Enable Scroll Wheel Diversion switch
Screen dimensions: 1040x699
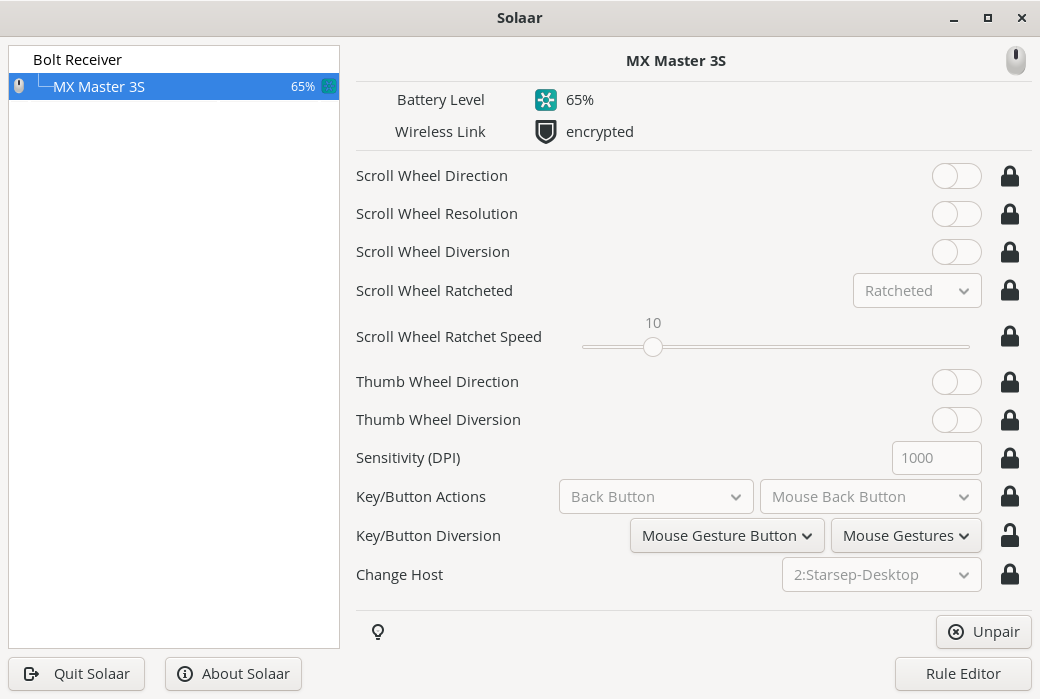[x=956, y=252]
